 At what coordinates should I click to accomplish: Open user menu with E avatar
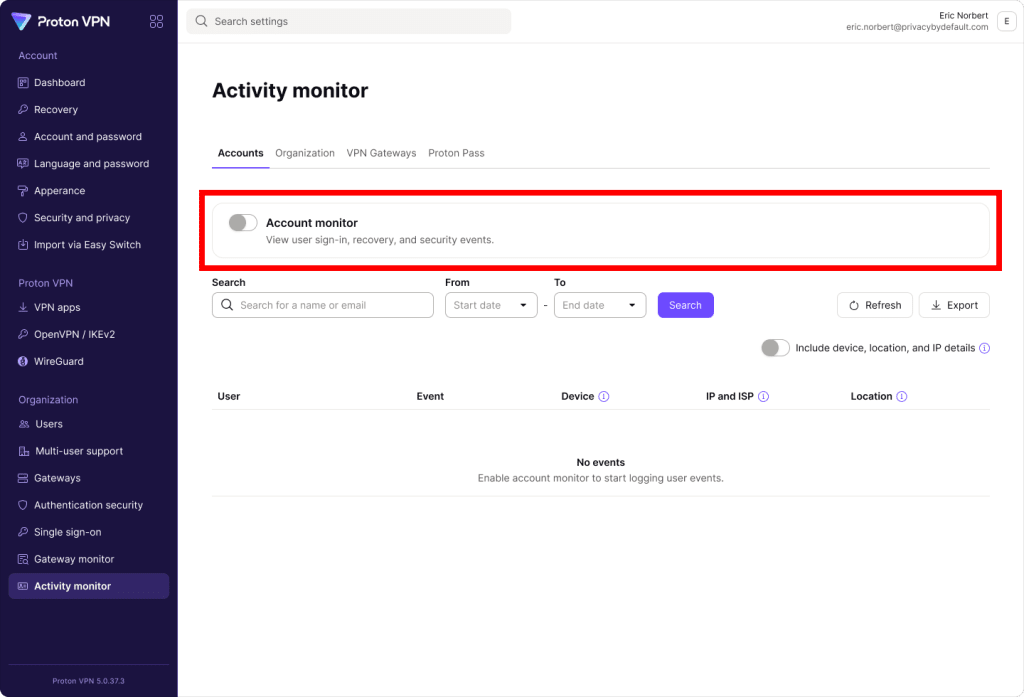[x=1006, y=22]
